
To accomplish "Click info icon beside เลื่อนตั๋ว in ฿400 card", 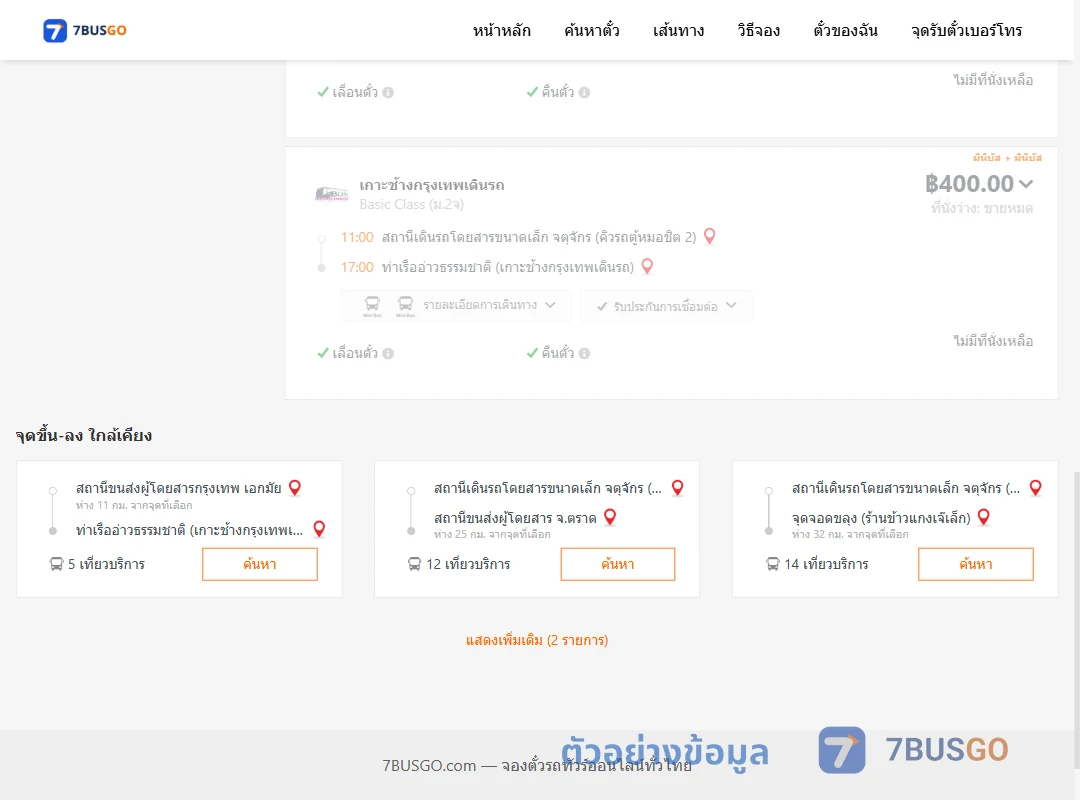I will point(388,353).
